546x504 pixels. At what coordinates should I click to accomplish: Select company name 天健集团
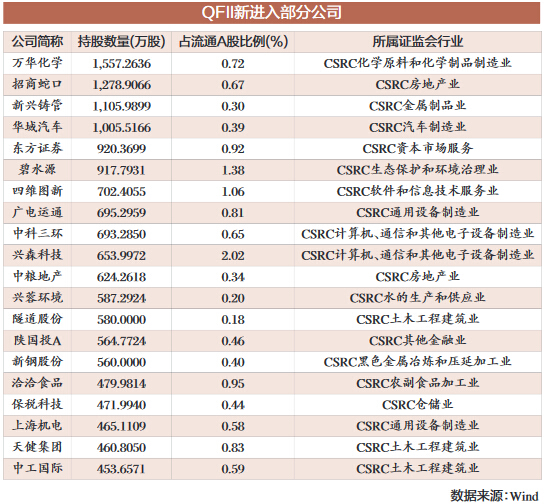(37, 447)
